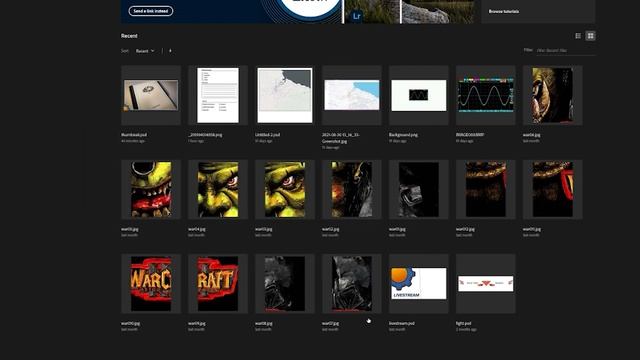Open the Background.png thumbnail

[x=419, y=95]
